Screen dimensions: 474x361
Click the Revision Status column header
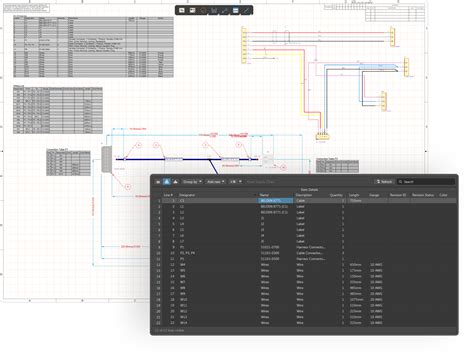[423, 195]
